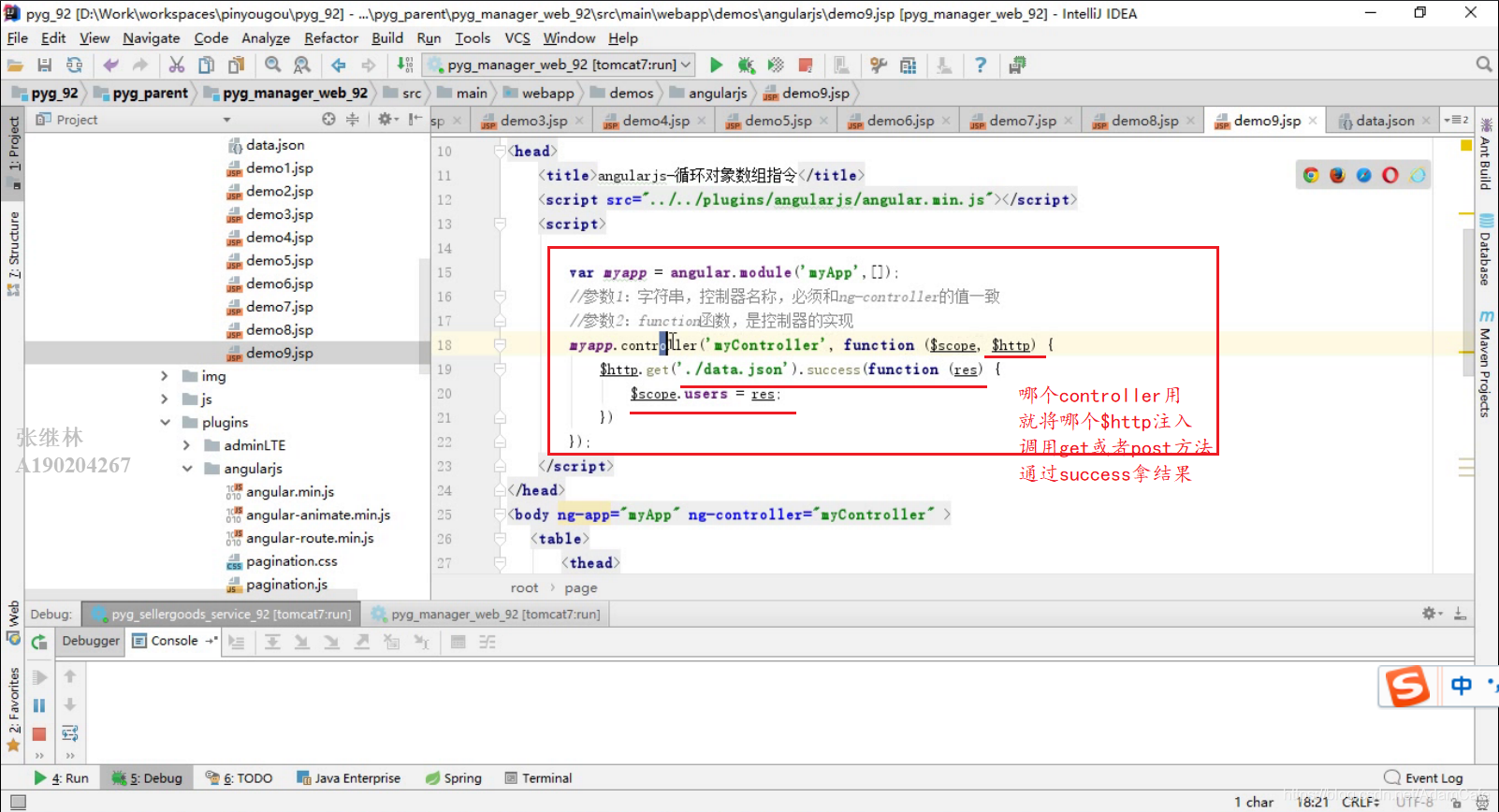Cut selection using the scissors icon
Viewport: 1499px width, 812px height.
coord(176,65)
